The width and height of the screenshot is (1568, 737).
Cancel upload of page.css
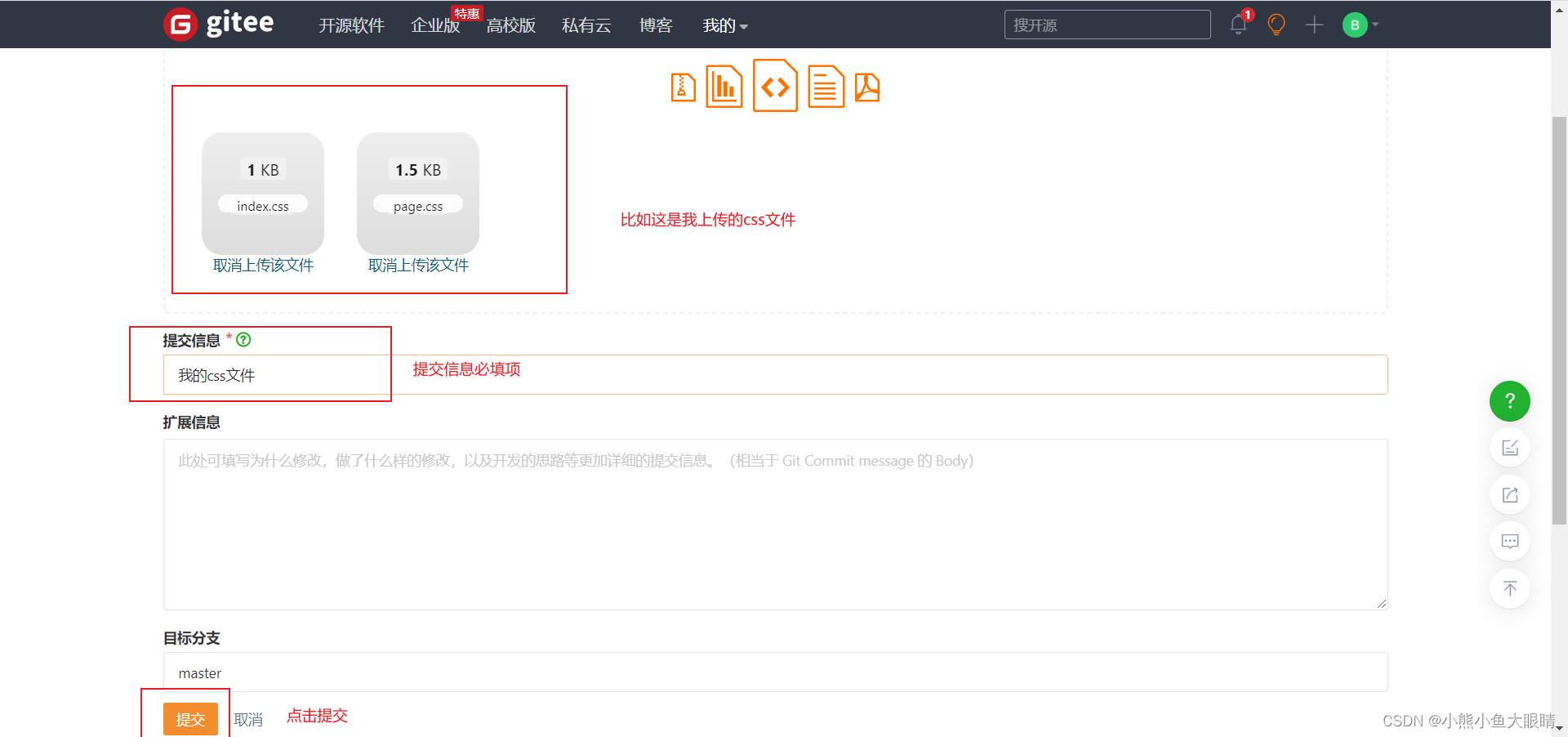coord(418,266)
